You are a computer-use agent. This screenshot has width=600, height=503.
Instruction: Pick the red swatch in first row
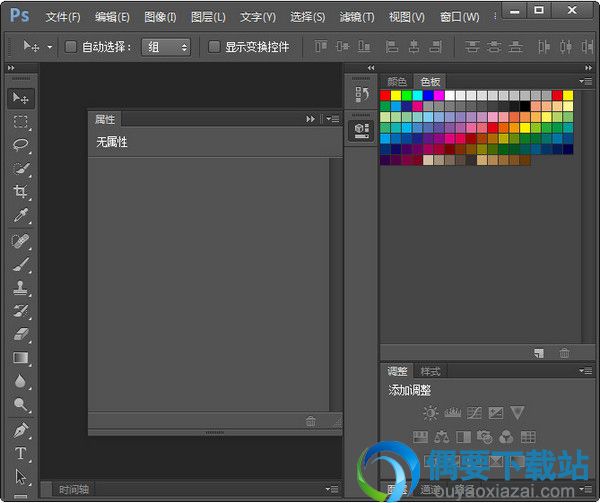click(x=385, y=95)
